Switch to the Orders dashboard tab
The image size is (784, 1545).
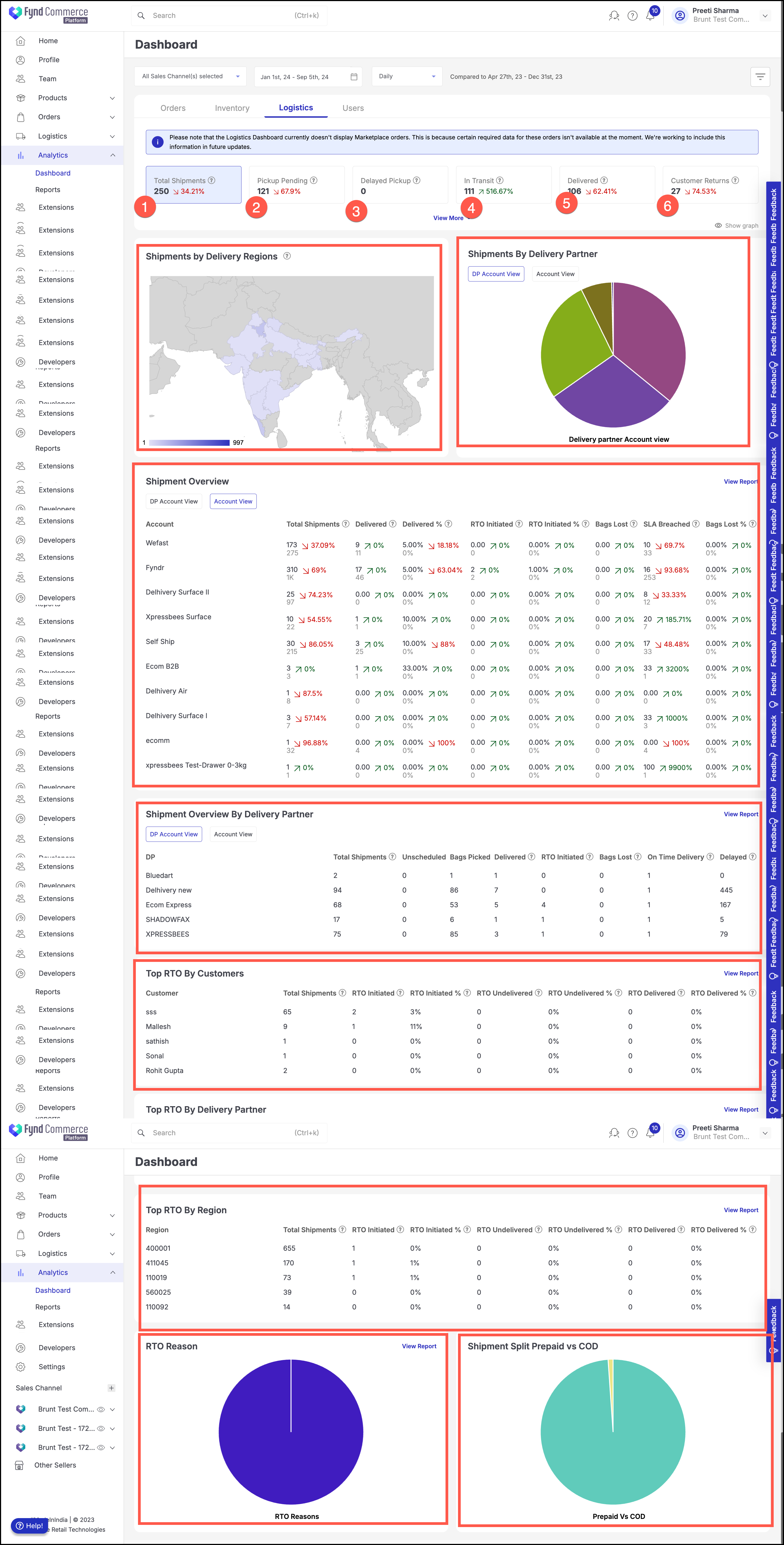[x=173, y=108]
